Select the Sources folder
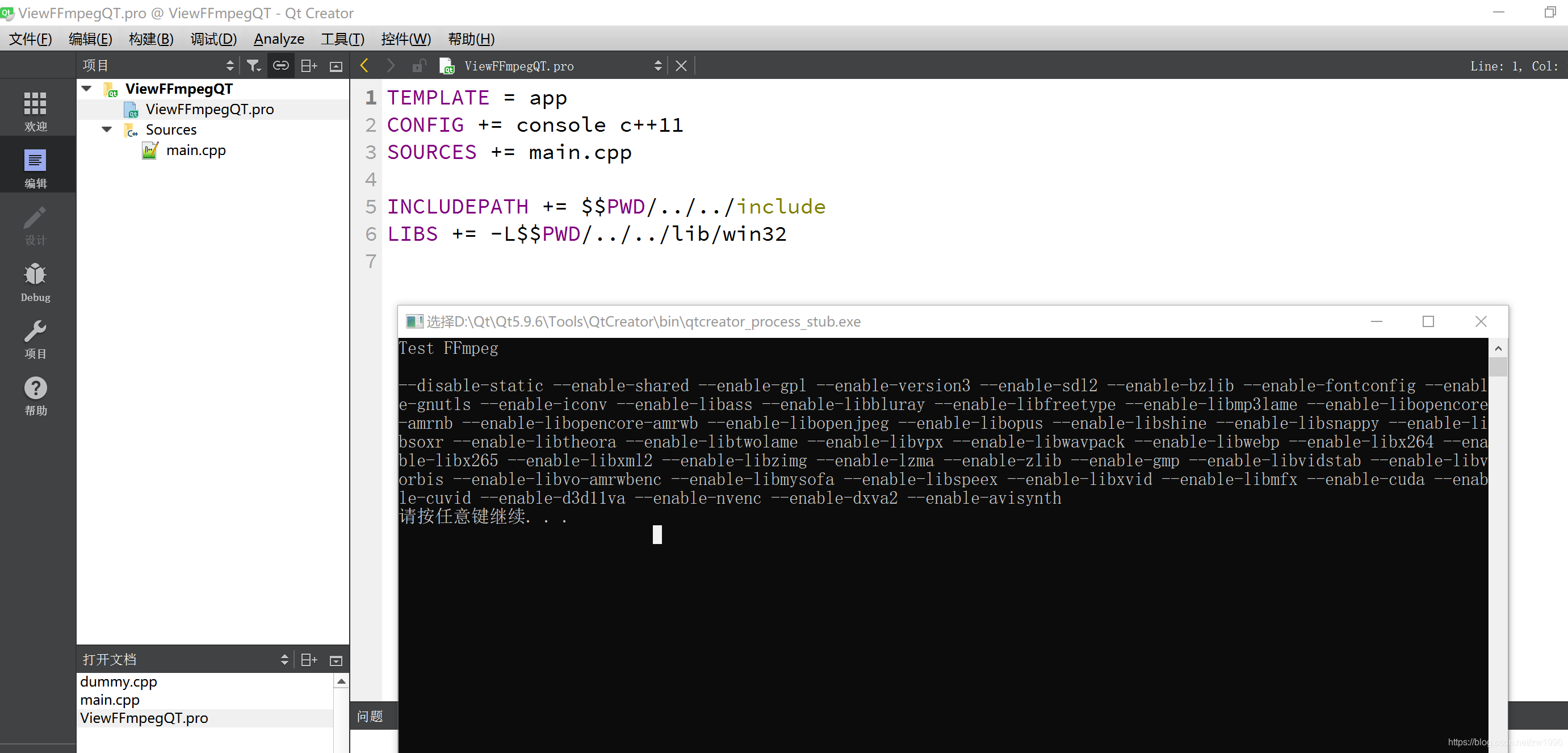The width and height of the screenshot is (1568, 753). point(171,129)
